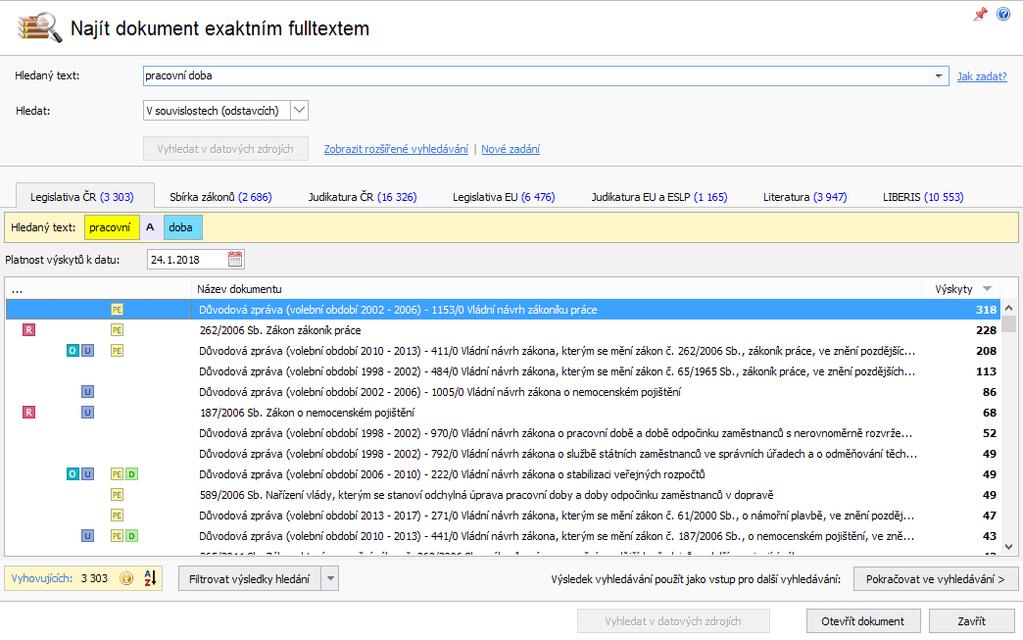Open the Filtrovat výsledky hledání dropdown arrow

coord(330,579)
